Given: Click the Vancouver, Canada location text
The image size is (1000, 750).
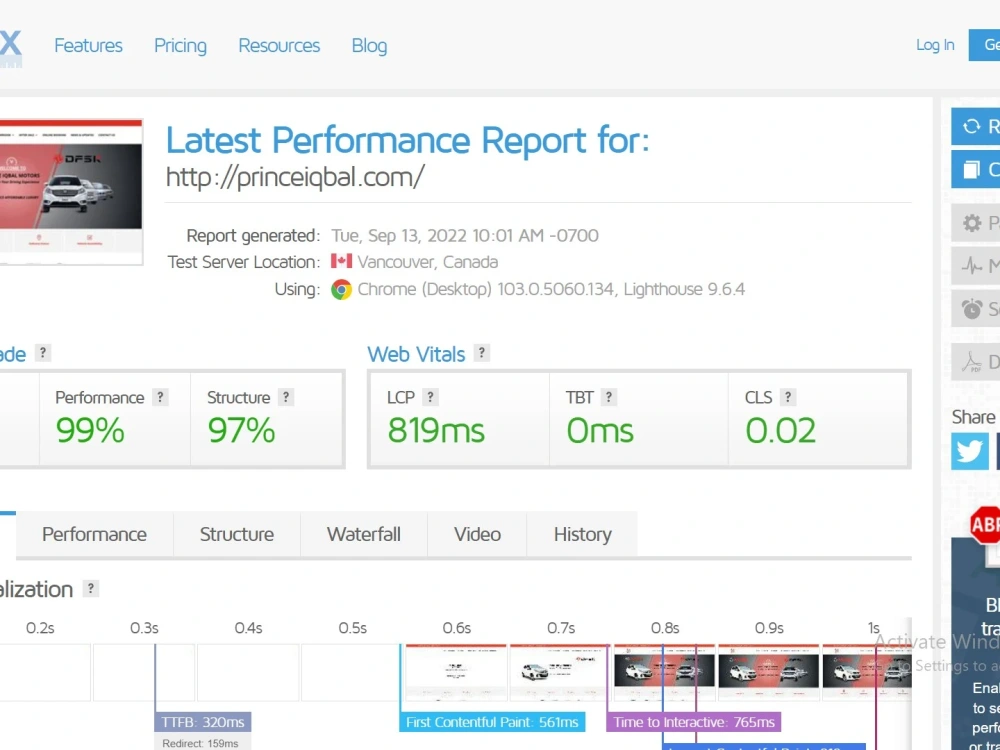Looking at the screenshot, I should (427, 262).
